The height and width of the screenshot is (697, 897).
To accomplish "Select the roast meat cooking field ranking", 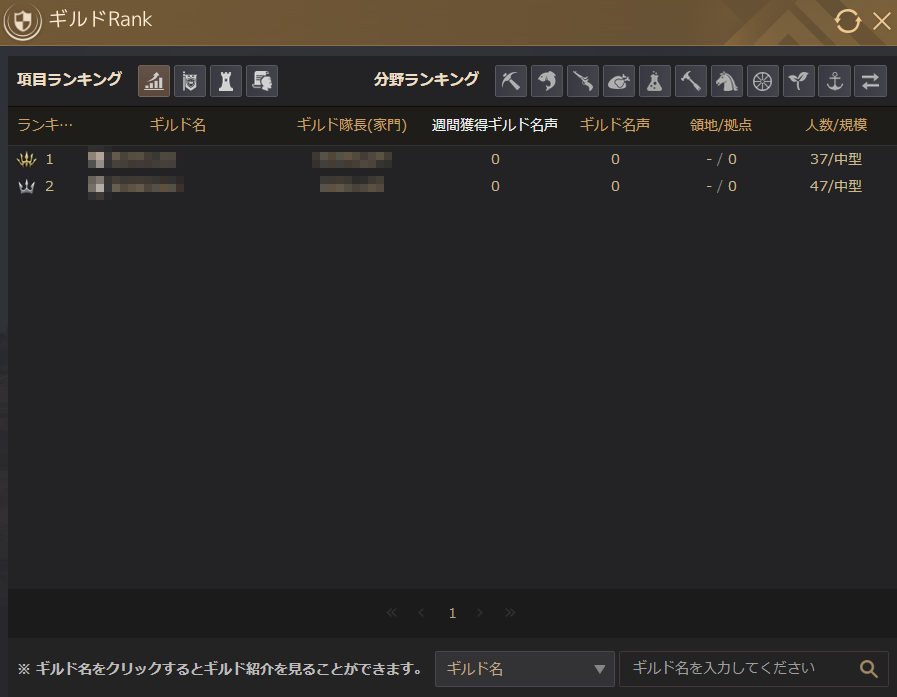I will (619, 81).
